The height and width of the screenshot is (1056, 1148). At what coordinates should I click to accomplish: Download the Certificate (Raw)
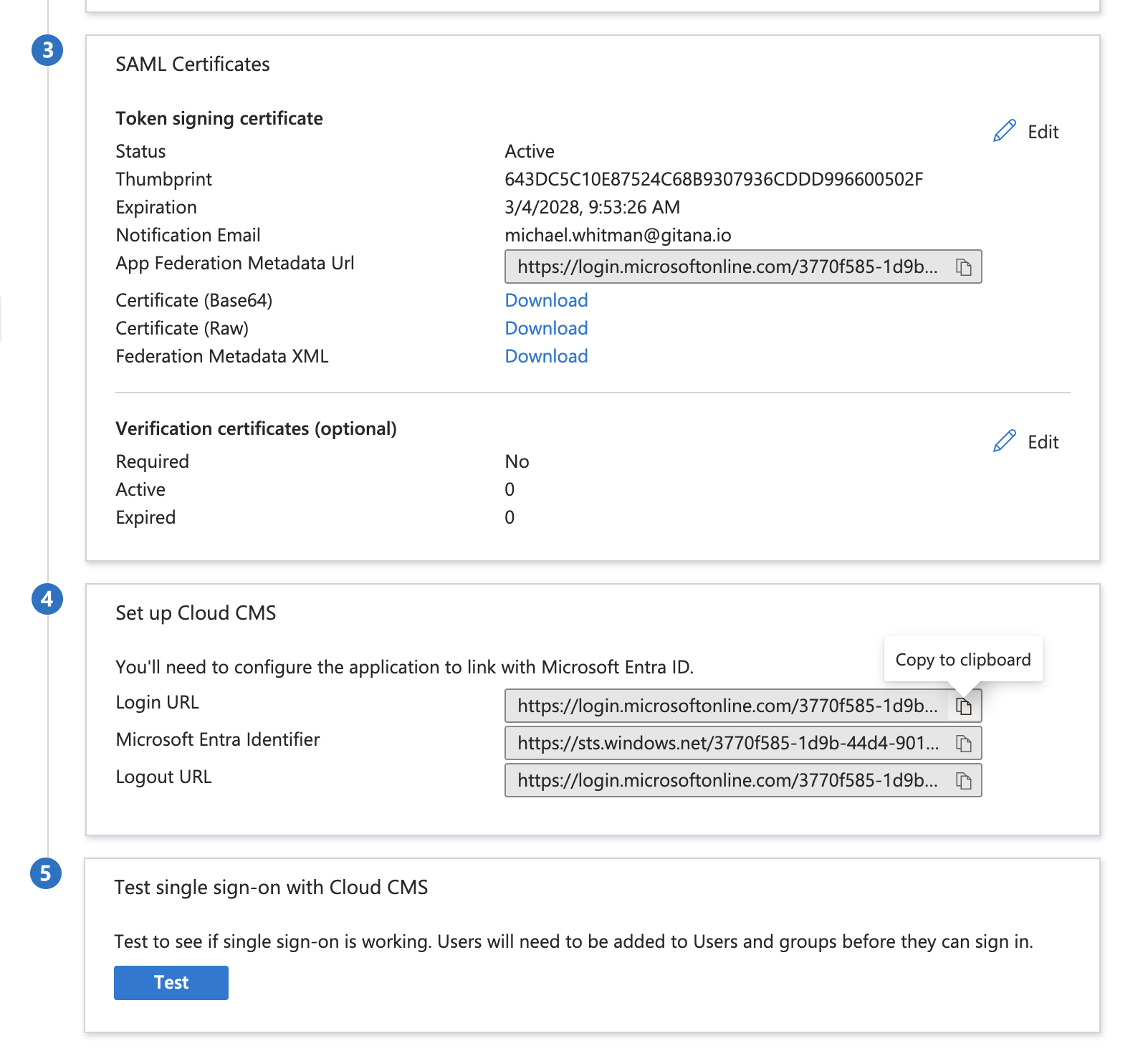(546, 328)
